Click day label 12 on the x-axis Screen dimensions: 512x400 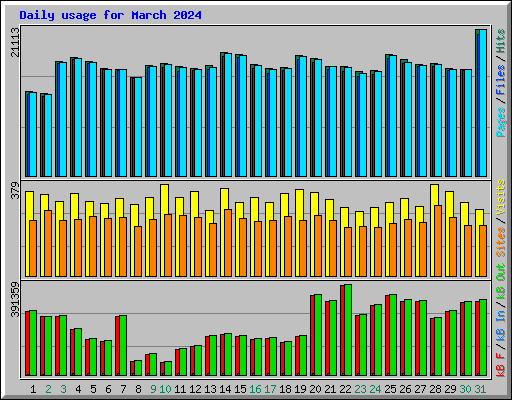click(195, 389)
